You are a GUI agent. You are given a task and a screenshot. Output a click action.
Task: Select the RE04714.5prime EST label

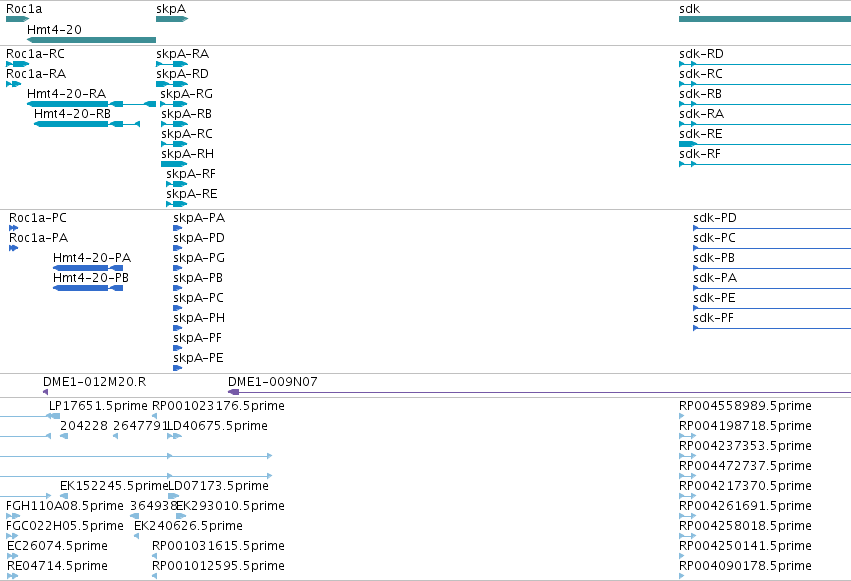[57, 566]
